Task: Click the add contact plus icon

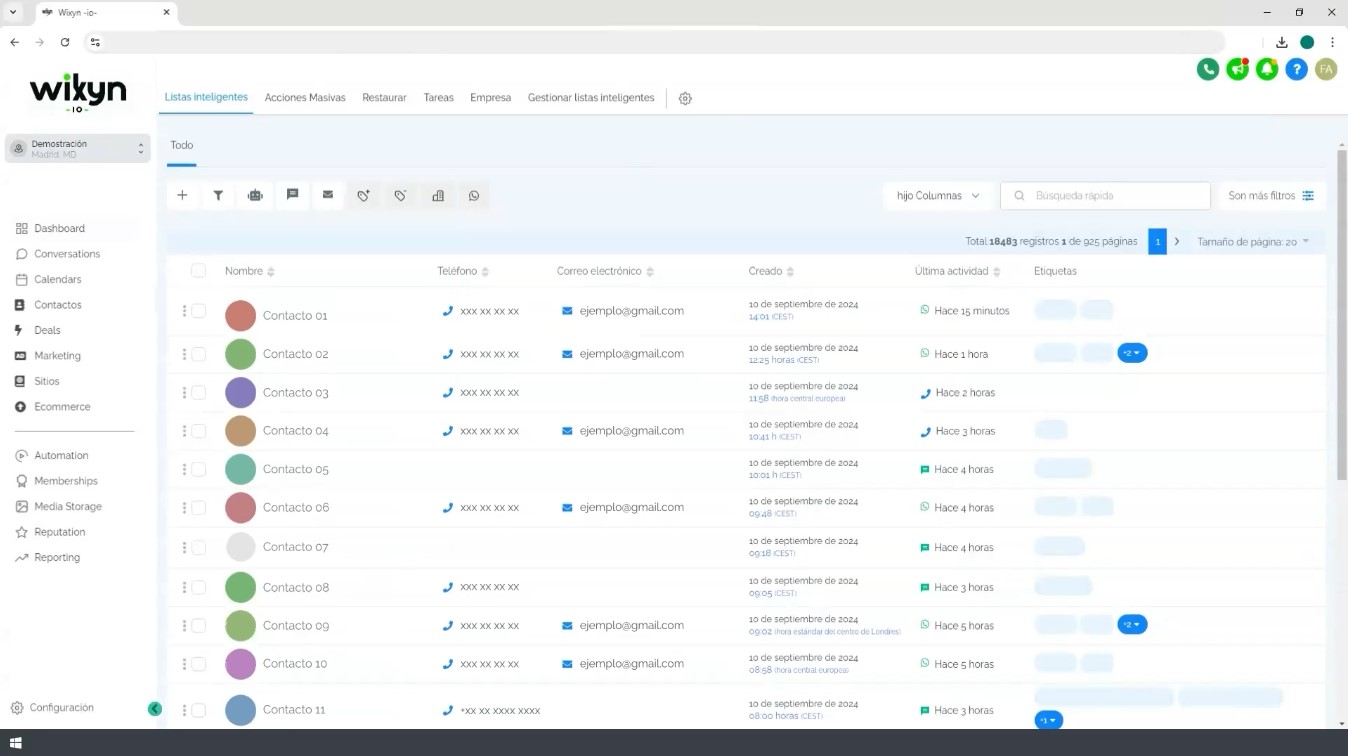Action: [182, 195]
